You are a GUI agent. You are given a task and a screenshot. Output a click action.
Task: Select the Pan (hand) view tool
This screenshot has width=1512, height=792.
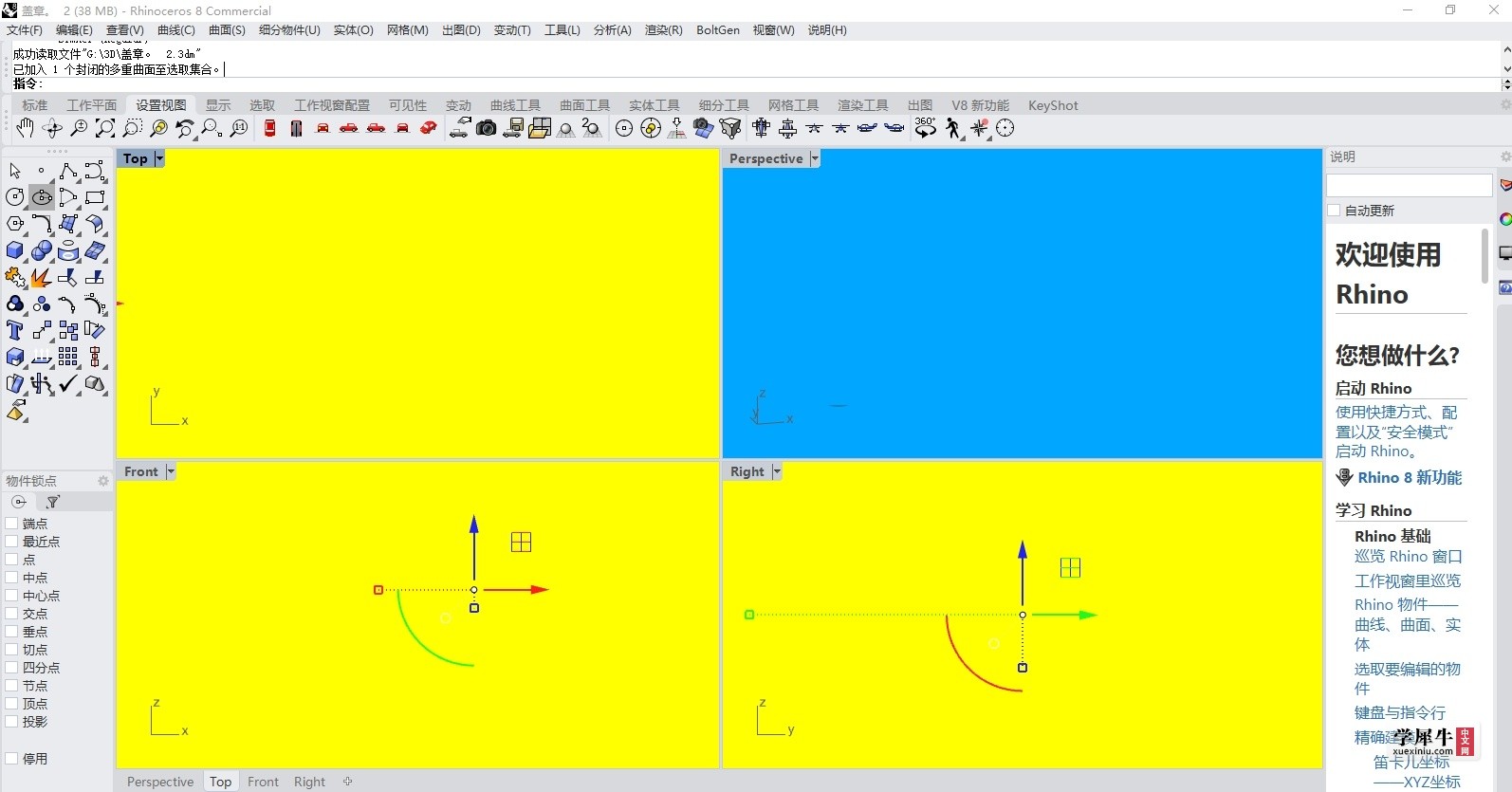coord(25,128)
